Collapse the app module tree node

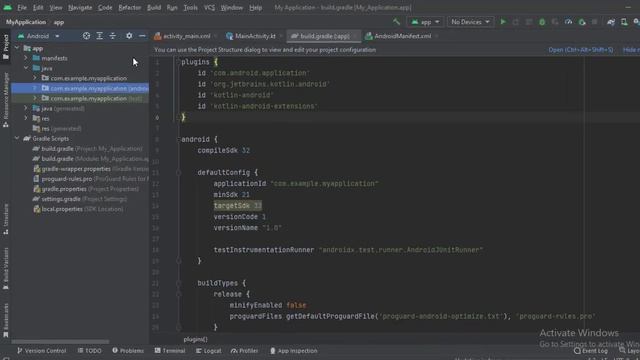pyautogui.click(x=17, y=48)
